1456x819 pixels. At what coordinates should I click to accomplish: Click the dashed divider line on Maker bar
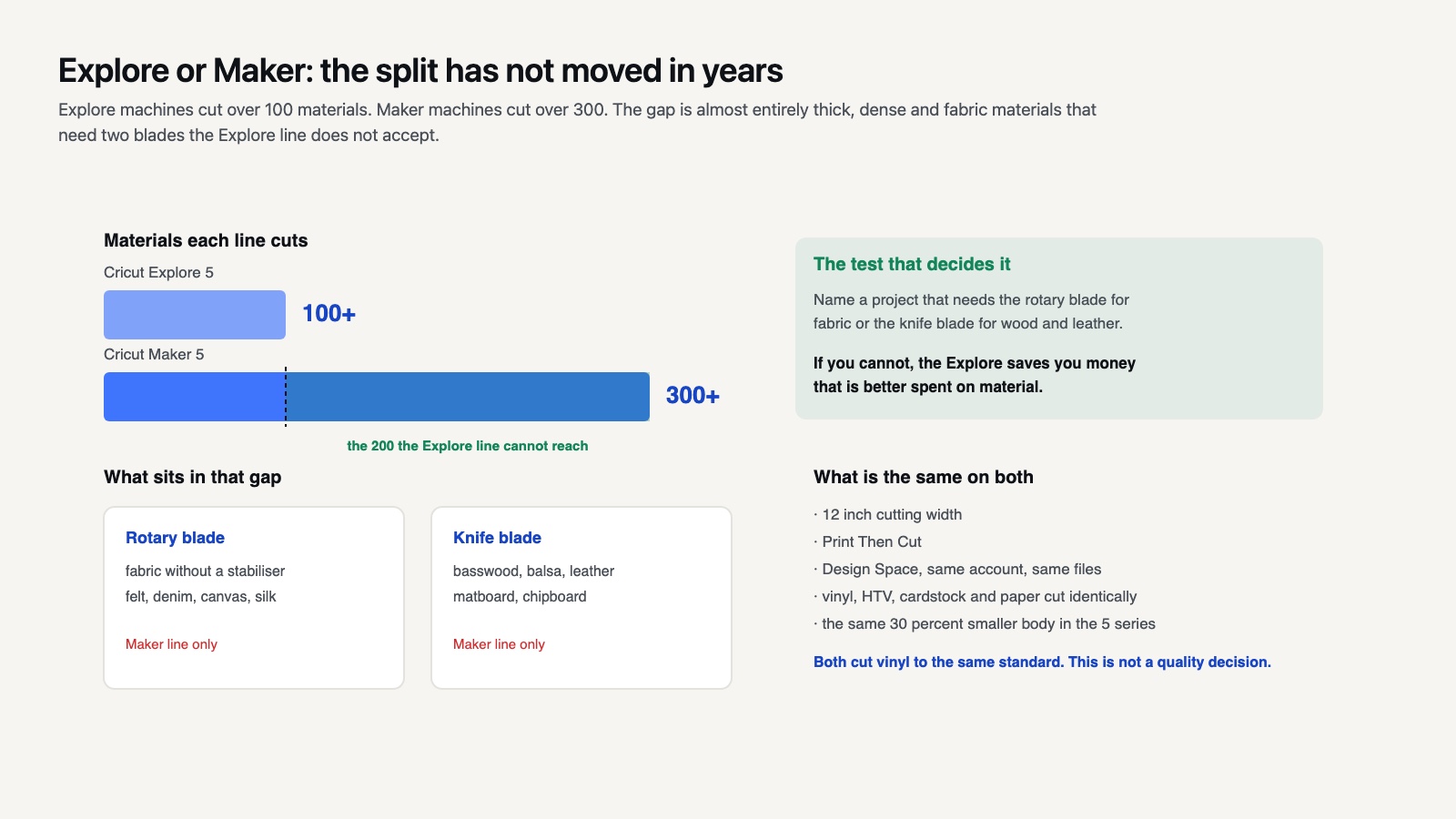(286, 397)
